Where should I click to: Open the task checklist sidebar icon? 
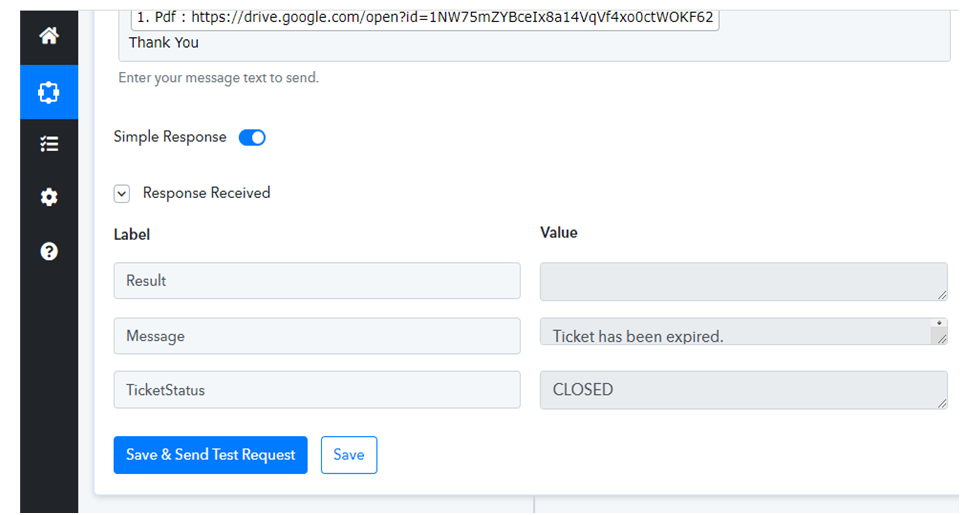pos(49,144)
